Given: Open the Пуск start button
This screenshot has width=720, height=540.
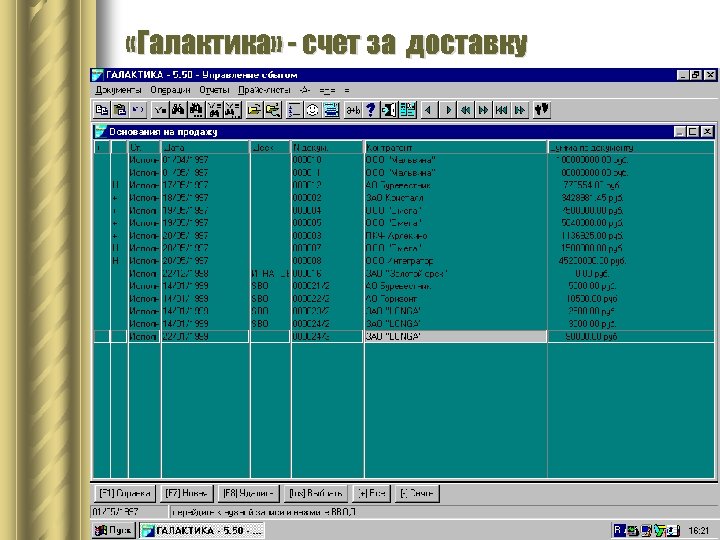Looking at the screenshot, I should [x=113, y=531].
